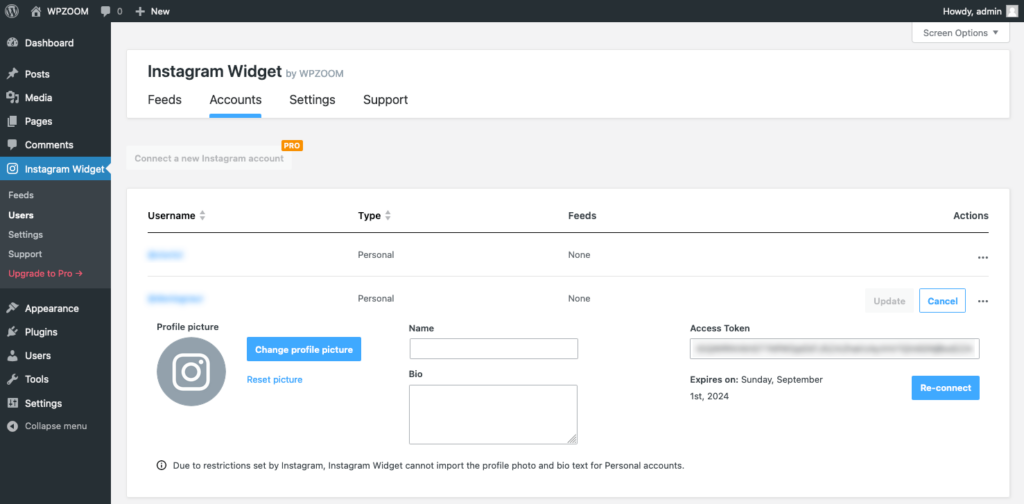
Task: Click the Pages icon in sidebar
Action: [12, 121]
